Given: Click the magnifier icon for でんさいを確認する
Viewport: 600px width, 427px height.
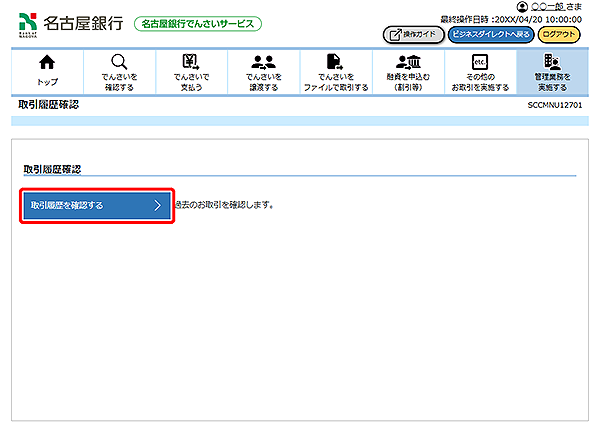Looking at the screenshot, I should tap(118, 62).
